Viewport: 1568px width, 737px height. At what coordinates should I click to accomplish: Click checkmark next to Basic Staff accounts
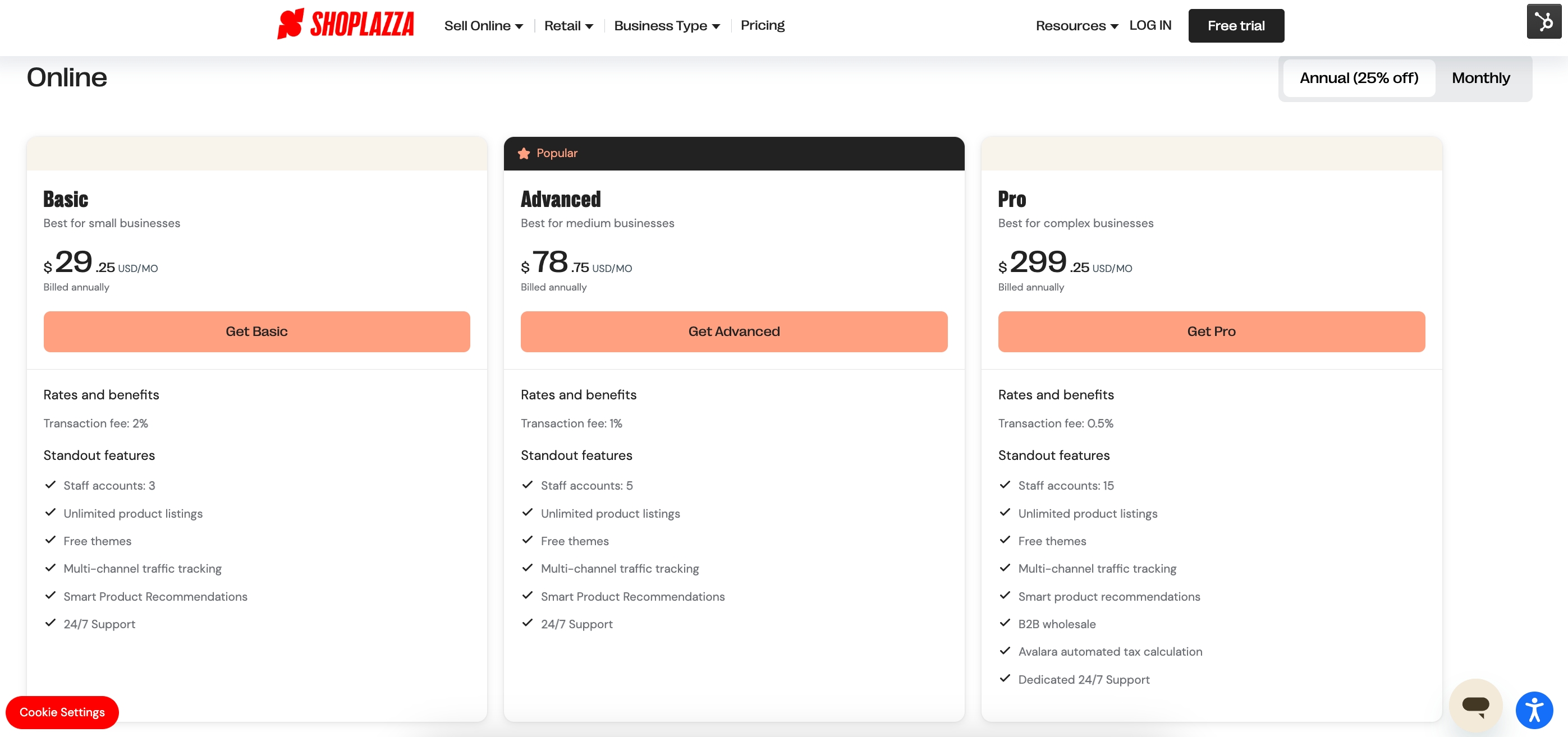tap(51, 485)
